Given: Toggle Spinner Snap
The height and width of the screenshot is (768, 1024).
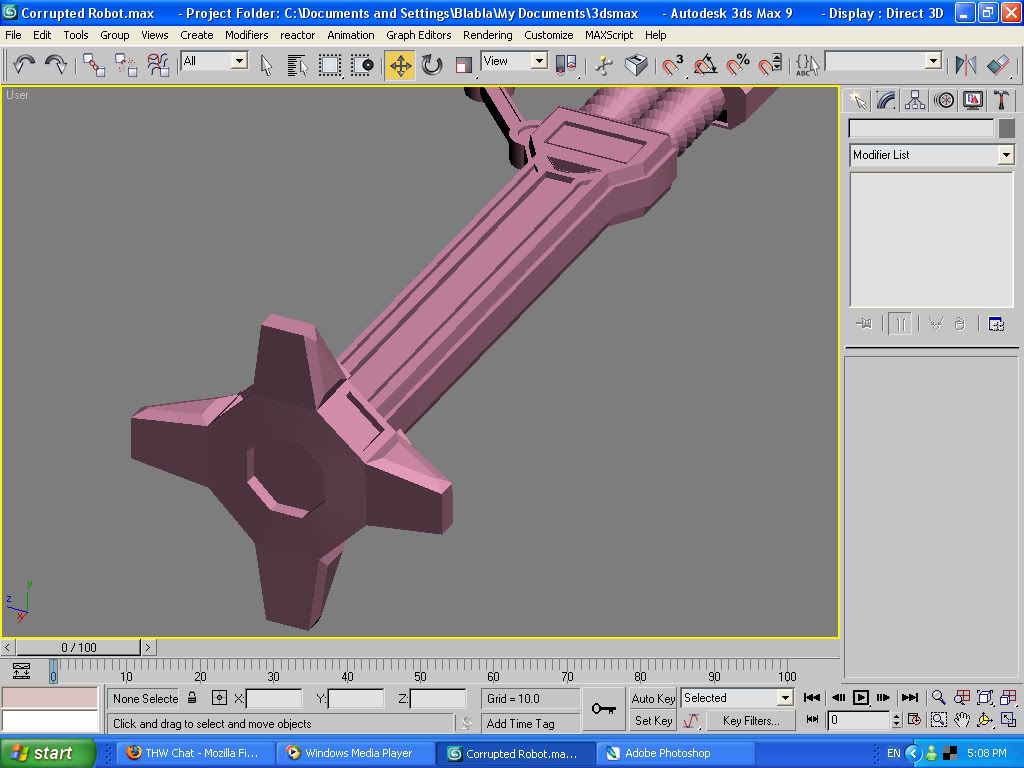Looking at the screenshot, I should (x=770, y=65).
